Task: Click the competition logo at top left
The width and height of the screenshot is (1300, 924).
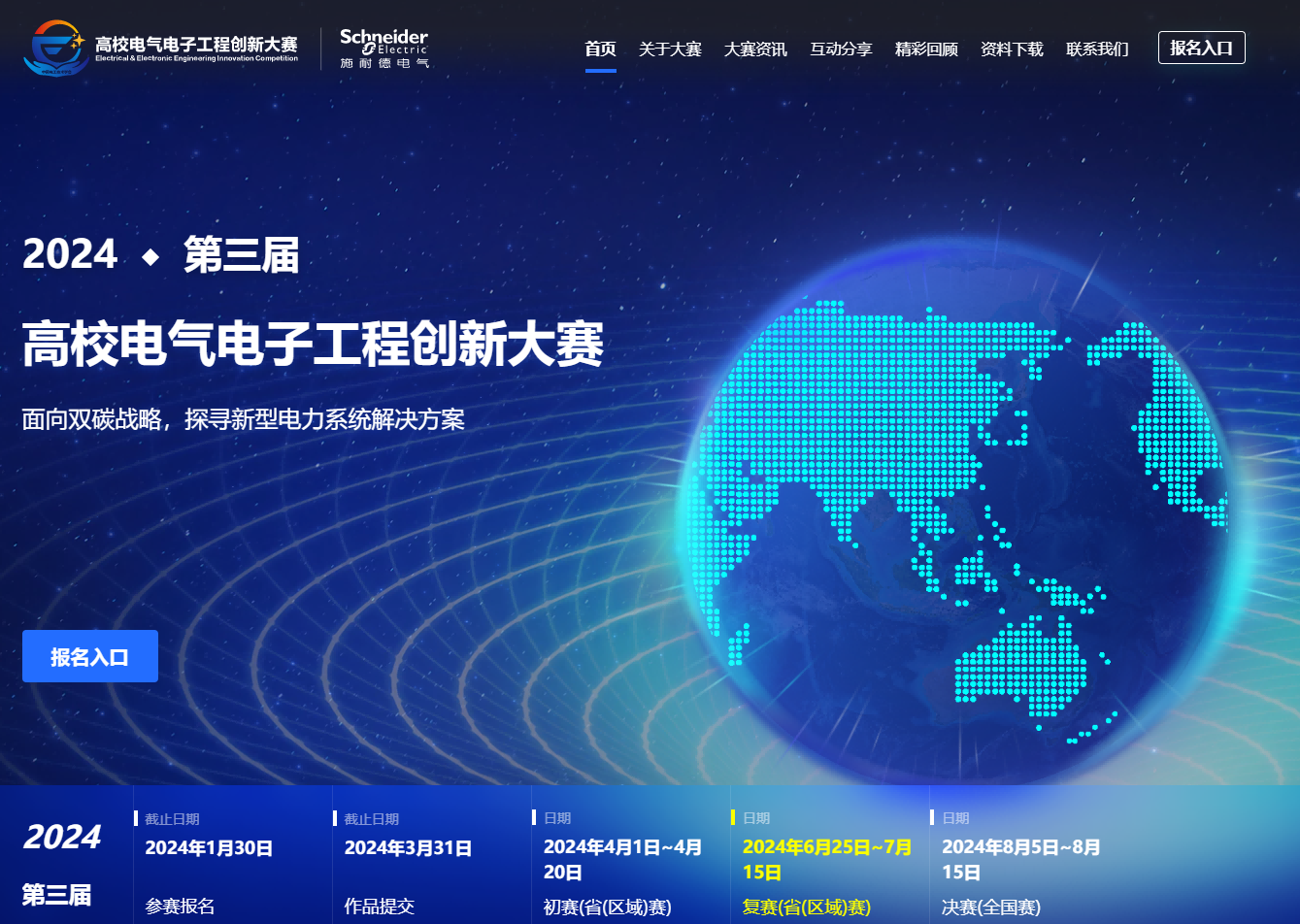Action: 160,47
